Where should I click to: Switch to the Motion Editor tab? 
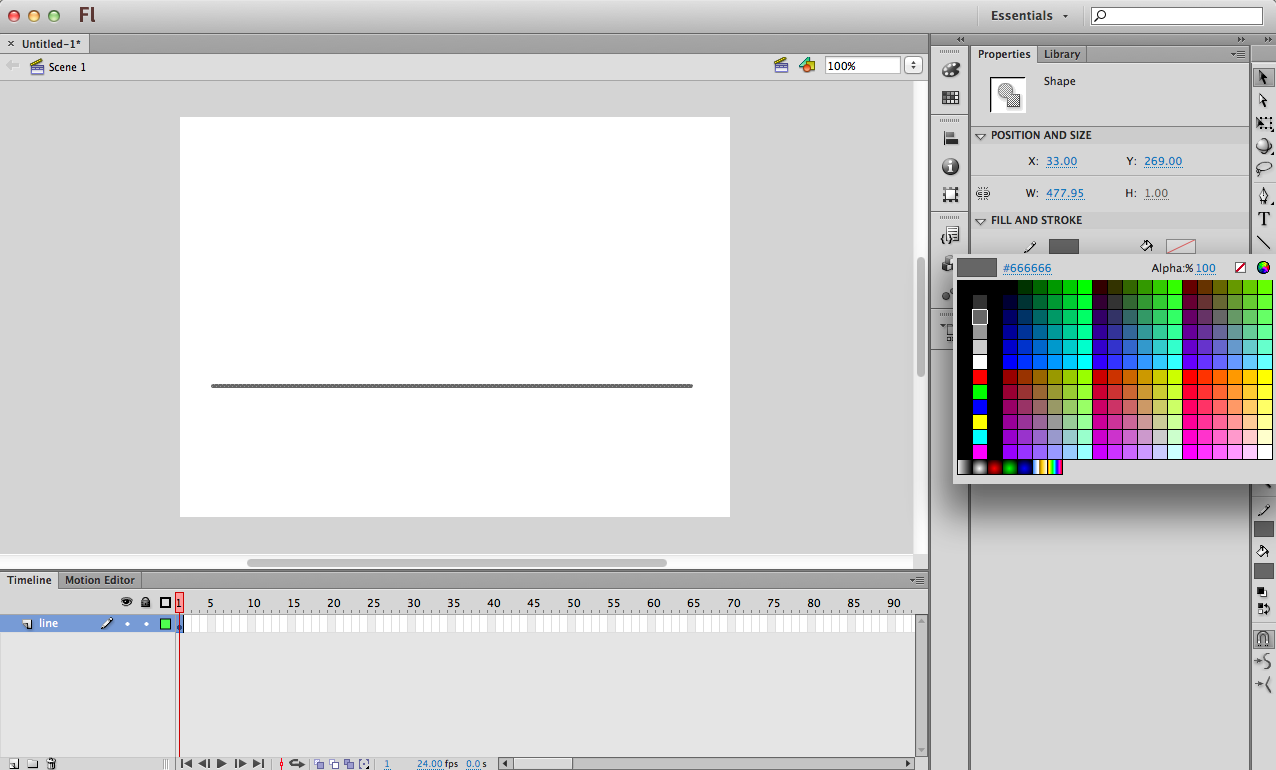(100, 580)
